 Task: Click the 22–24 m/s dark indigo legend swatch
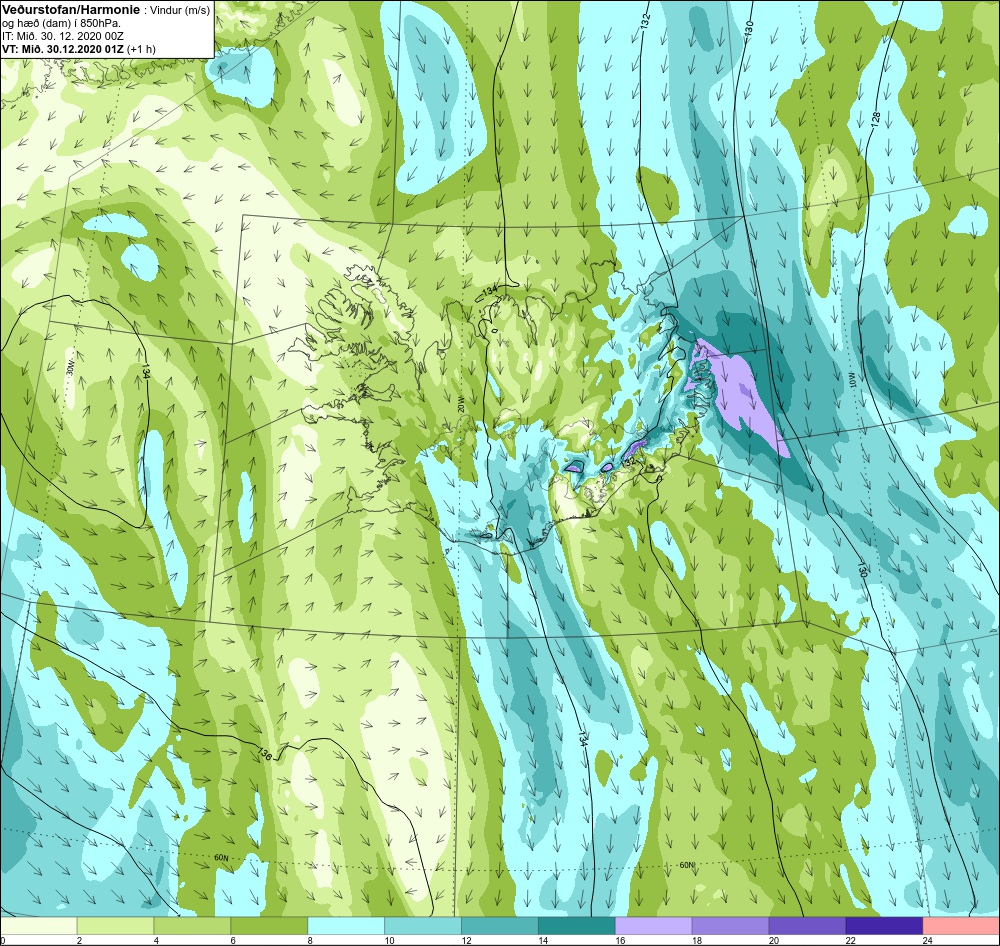(x=885, y=925)
